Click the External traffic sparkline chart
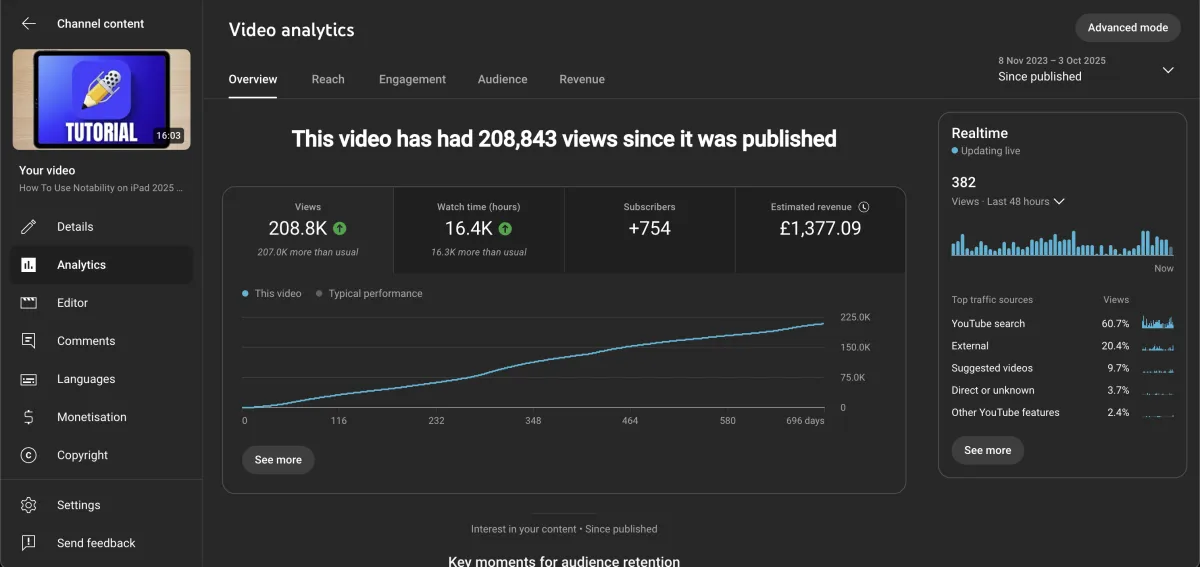 tap(1158, 346)
